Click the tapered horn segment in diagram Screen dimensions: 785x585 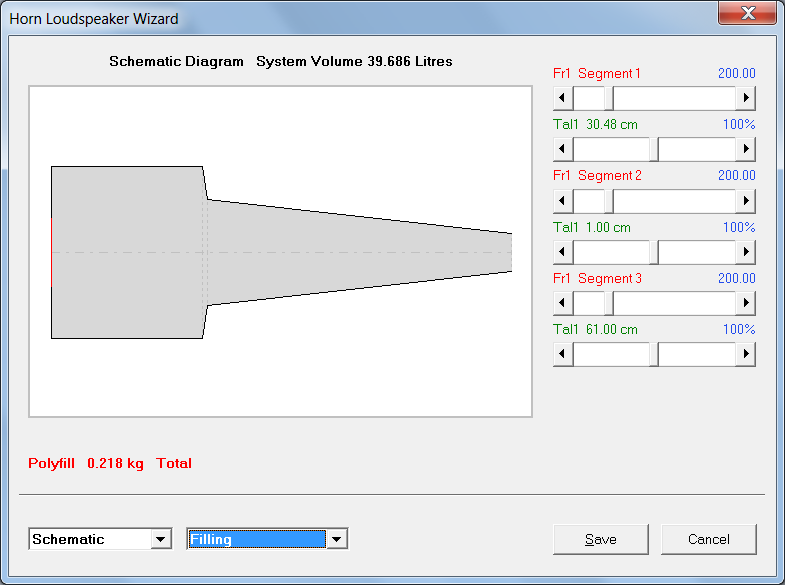[x=359, y=252]
